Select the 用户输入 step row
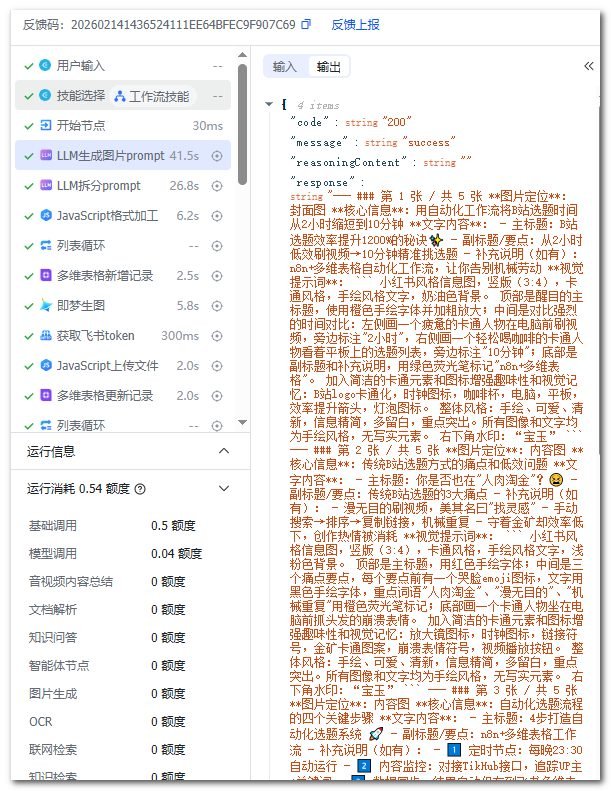 pyautogui.click(x=123, y=66)
